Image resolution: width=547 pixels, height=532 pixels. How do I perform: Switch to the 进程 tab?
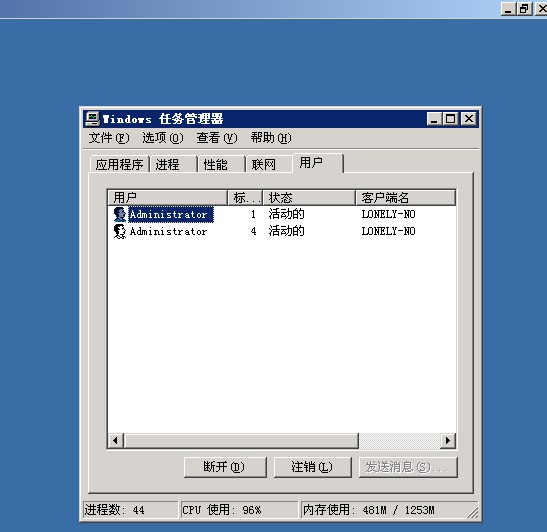coord(173,164)
